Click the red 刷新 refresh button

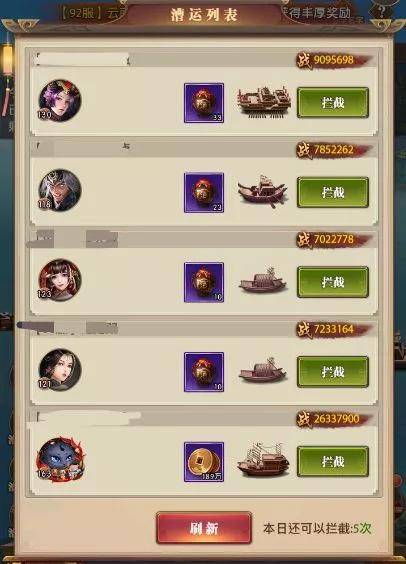point(204,528)
